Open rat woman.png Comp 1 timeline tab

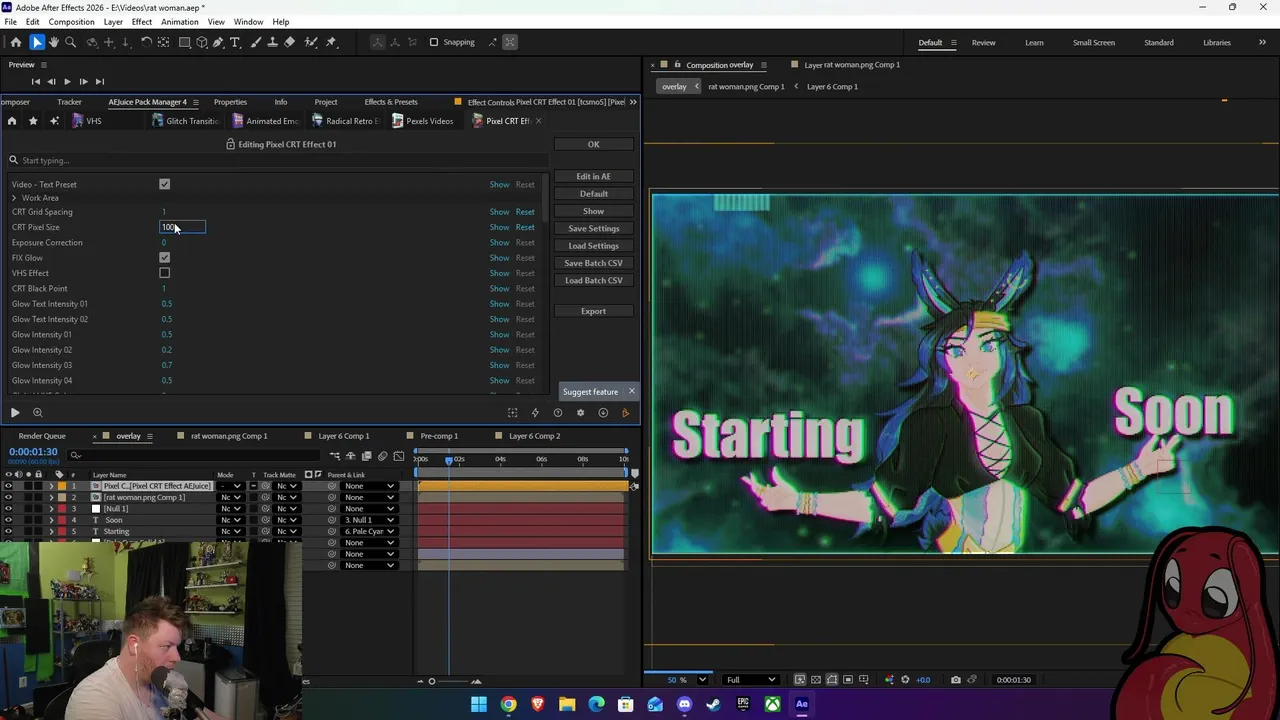[x=229, y=436]
